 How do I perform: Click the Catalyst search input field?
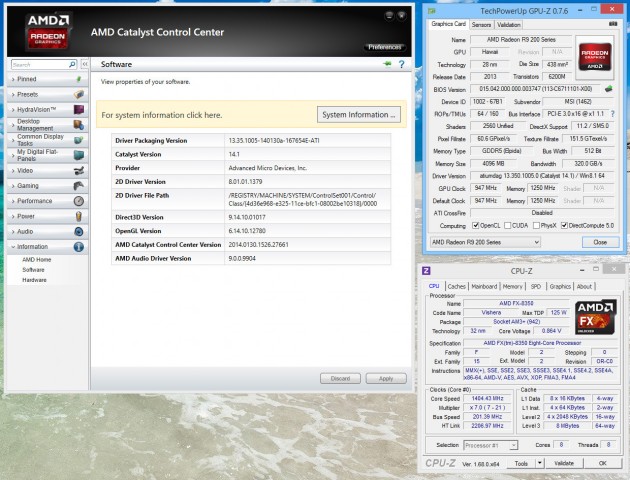tap(36, 64)
